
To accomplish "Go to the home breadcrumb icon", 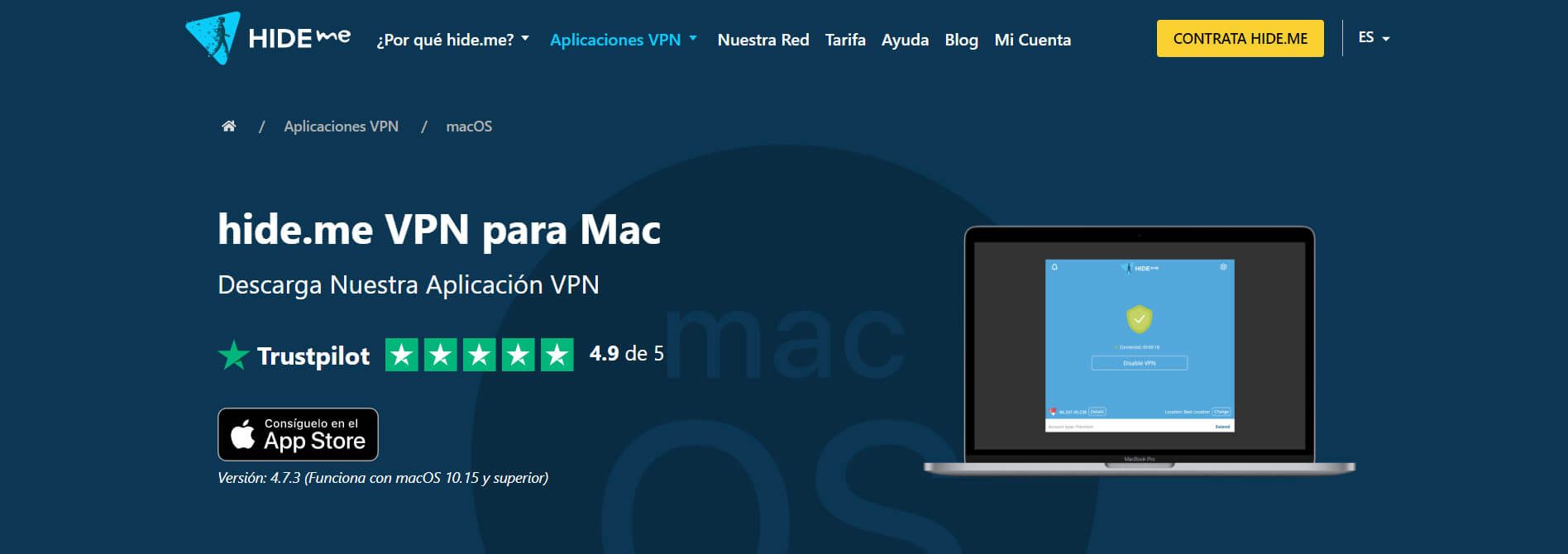I will click(229, 126).
